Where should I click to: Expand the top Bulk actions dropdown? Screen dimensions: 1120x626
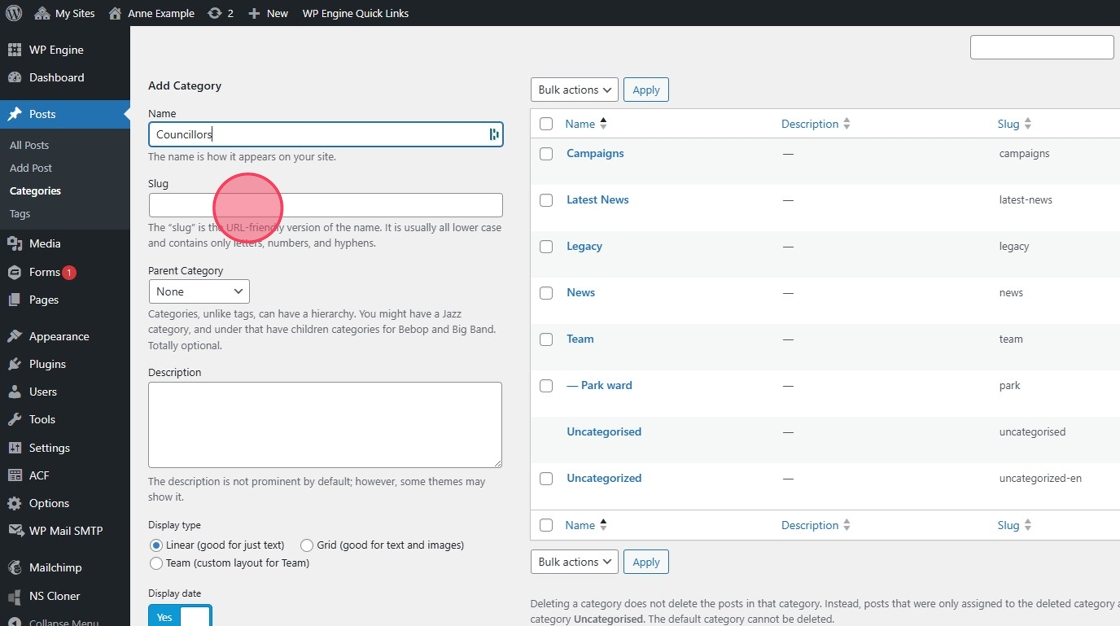click(574, 90)
